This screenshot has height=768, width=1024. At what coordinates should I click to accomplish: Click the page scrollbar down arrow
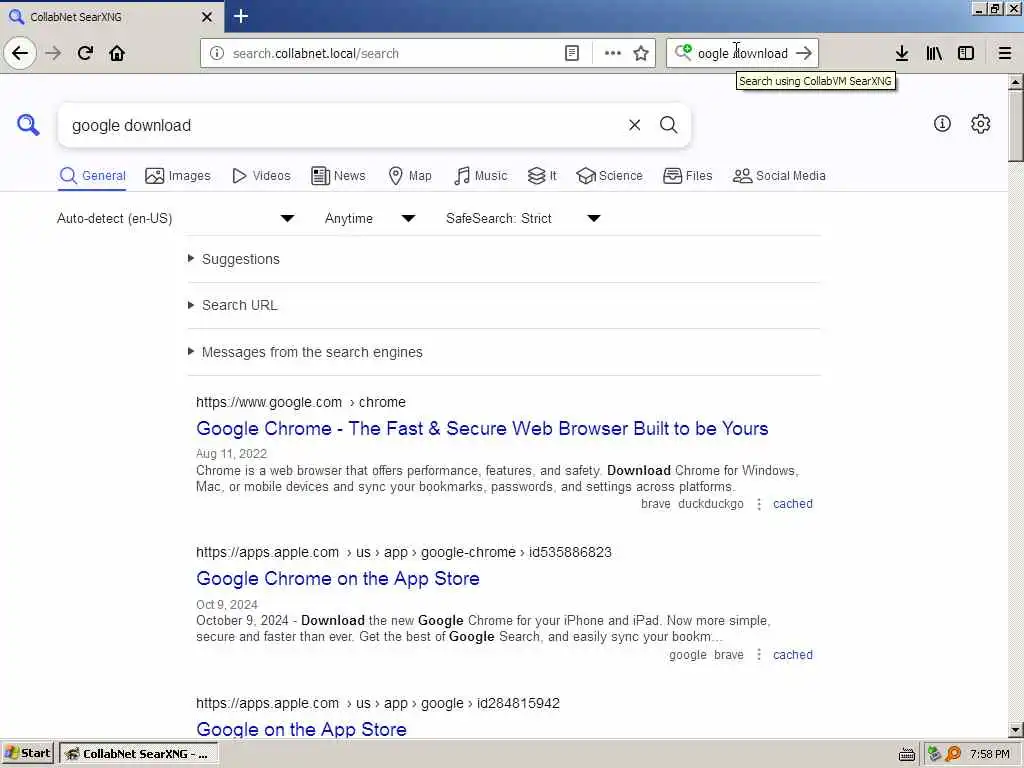click(1016, 730)
